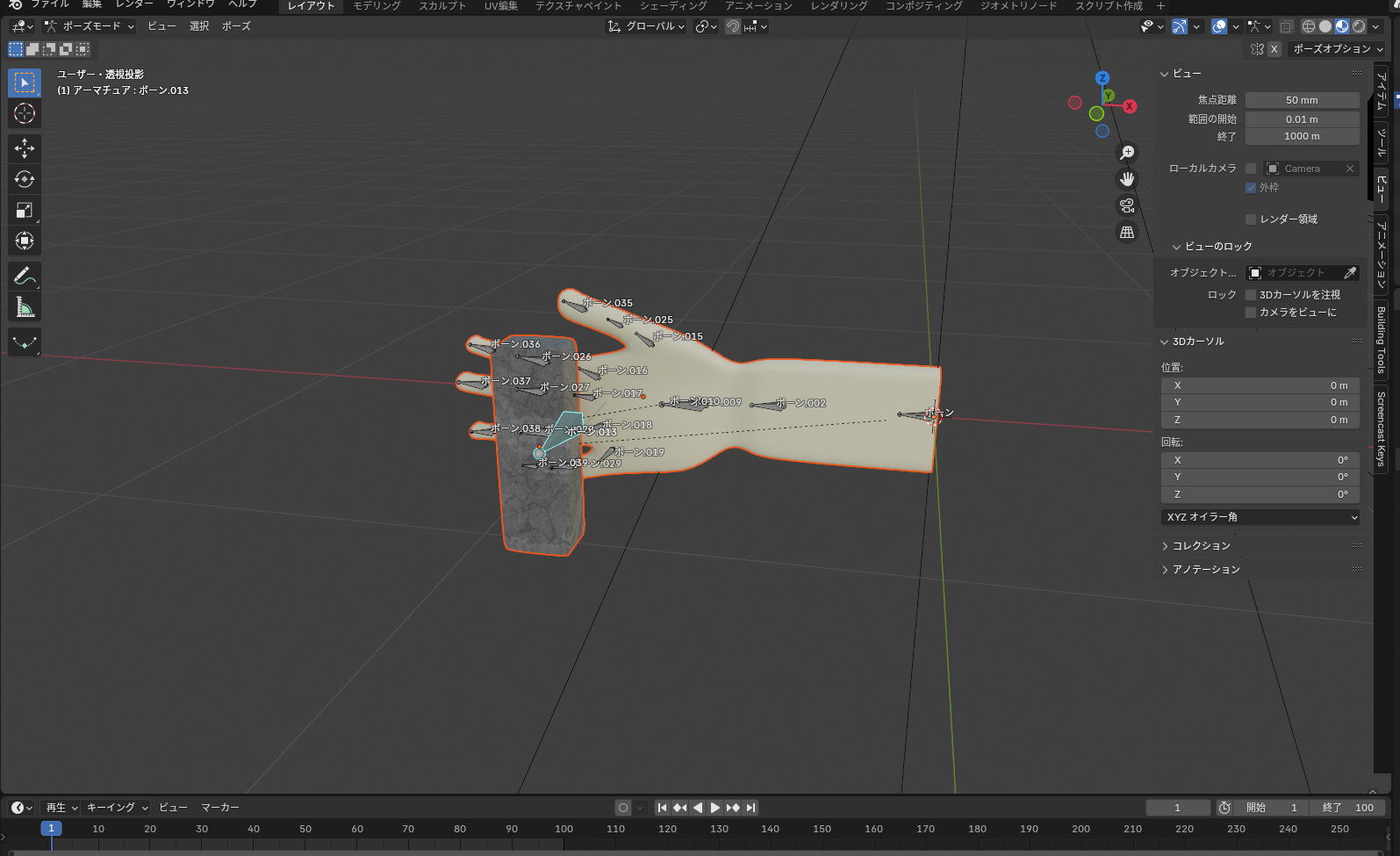Set selection mode to extend

pos(32,49)
